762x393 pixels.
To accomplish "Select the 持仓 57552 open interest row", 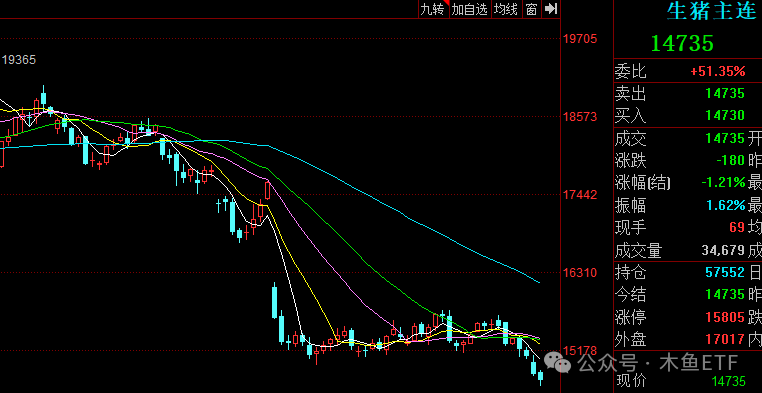I will tap(688, 273).
